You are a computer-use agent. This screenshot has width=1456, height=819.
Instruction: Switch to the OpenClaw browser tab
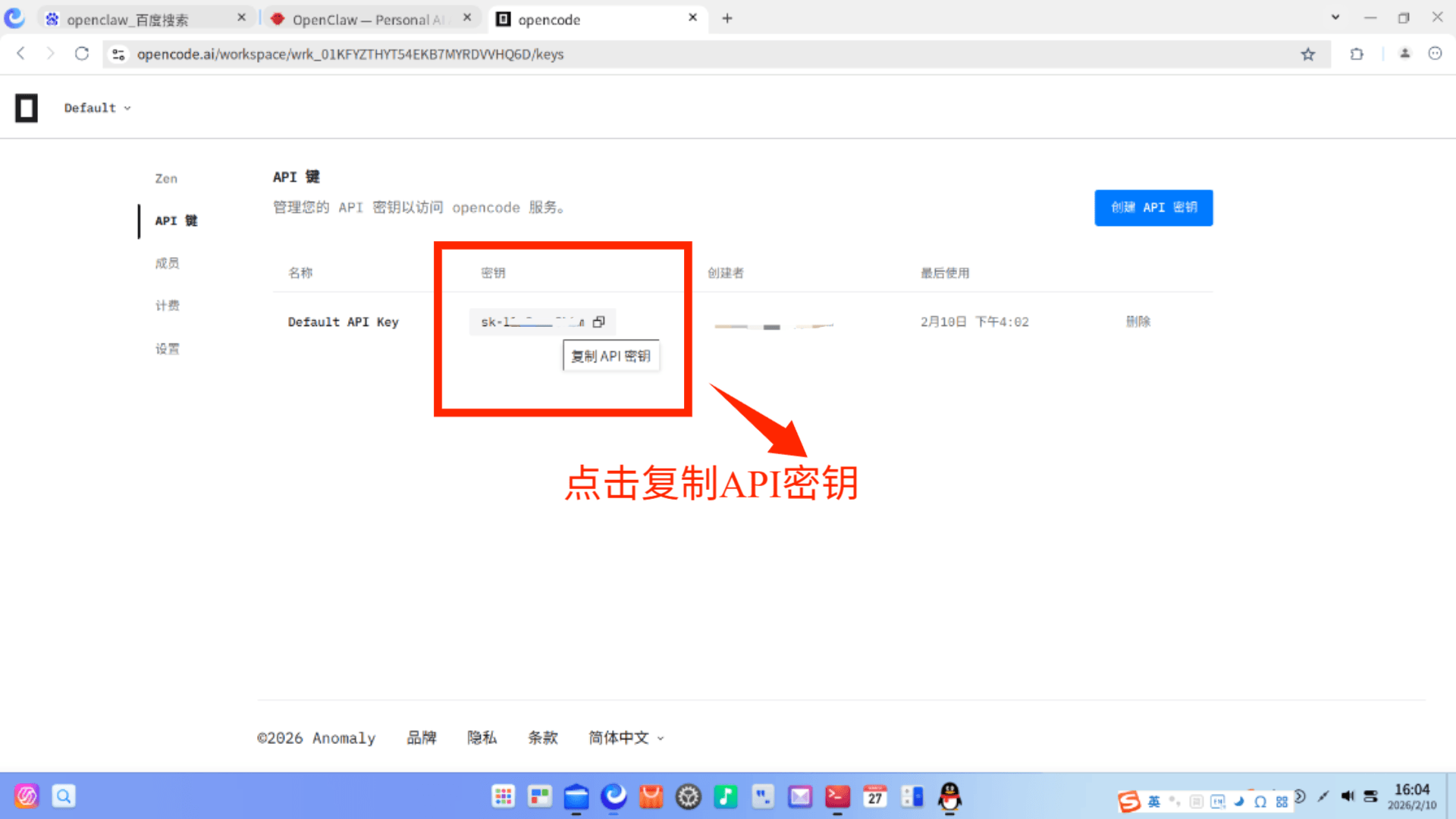click(364, 19)
